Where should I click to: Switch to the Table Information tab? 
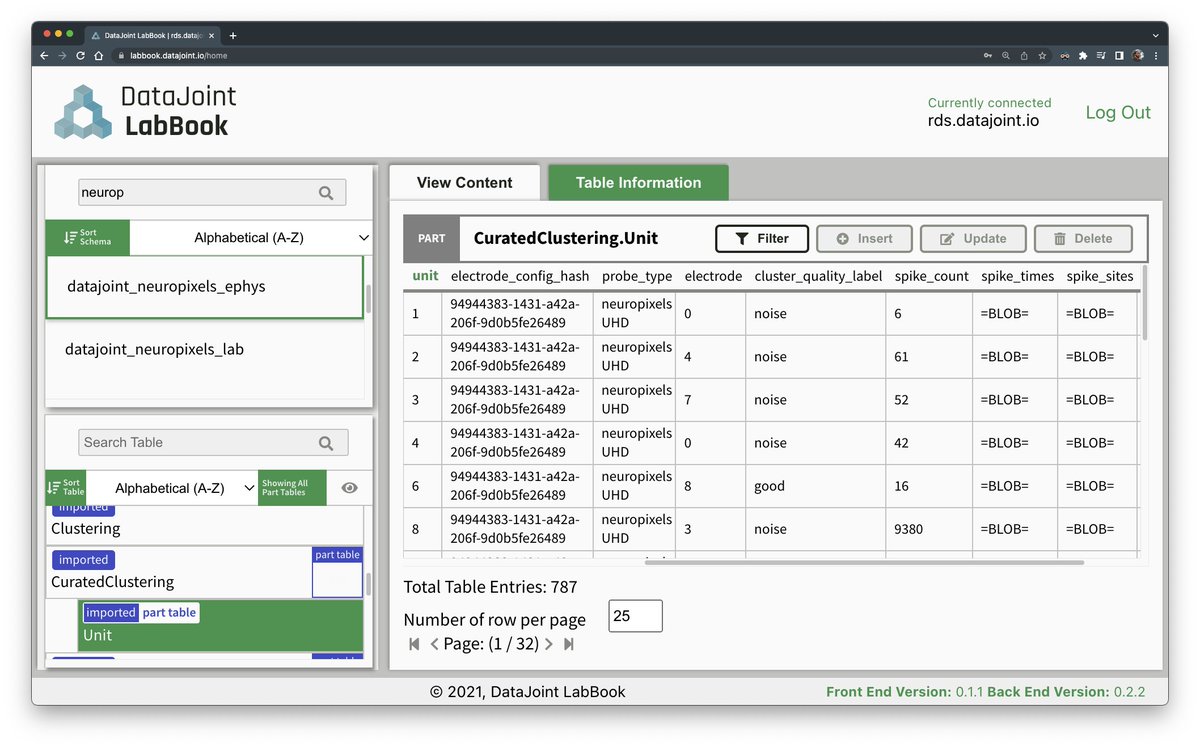pos(638,183)
